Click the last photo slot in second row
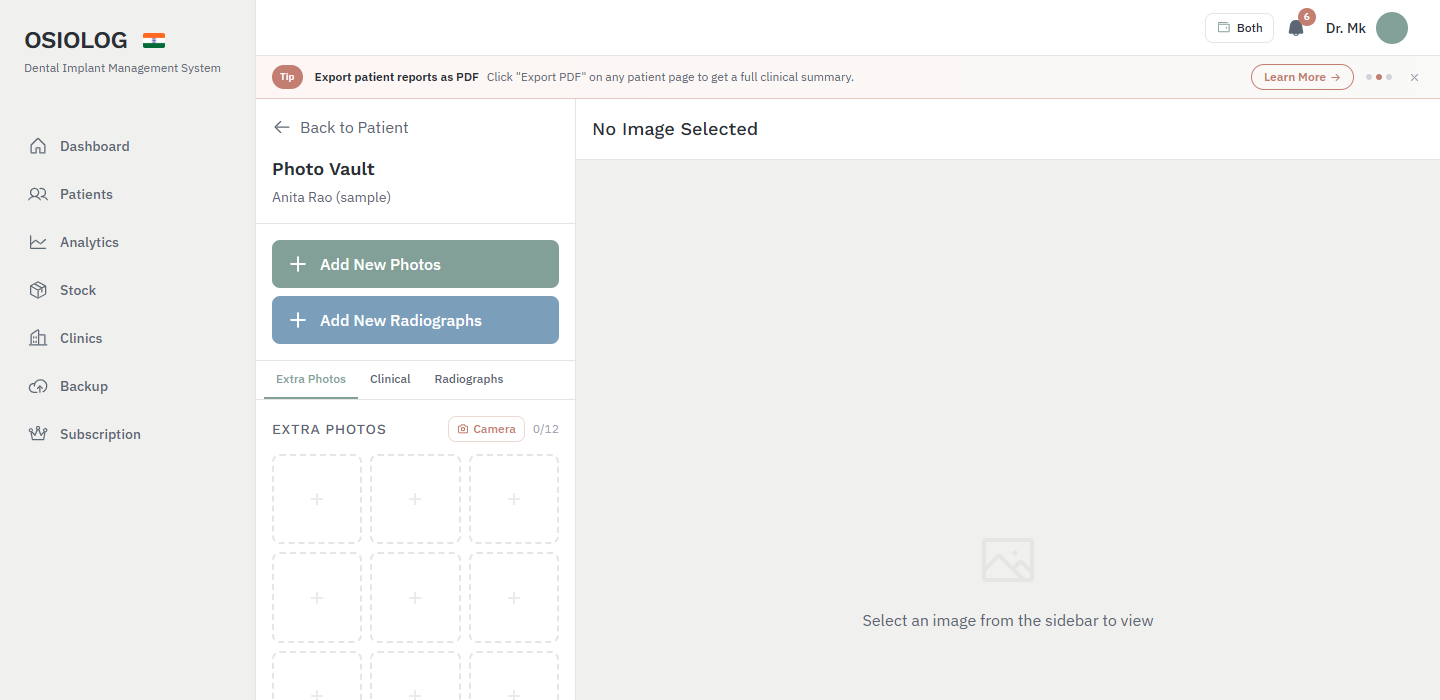This screenshot has width=1440, height=700. (514, 598)
